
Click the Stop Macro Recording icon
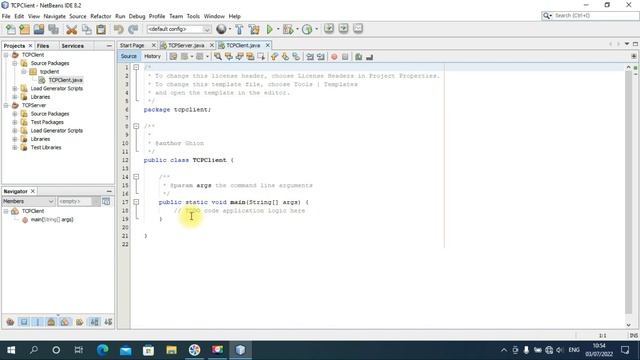(345, 57)
